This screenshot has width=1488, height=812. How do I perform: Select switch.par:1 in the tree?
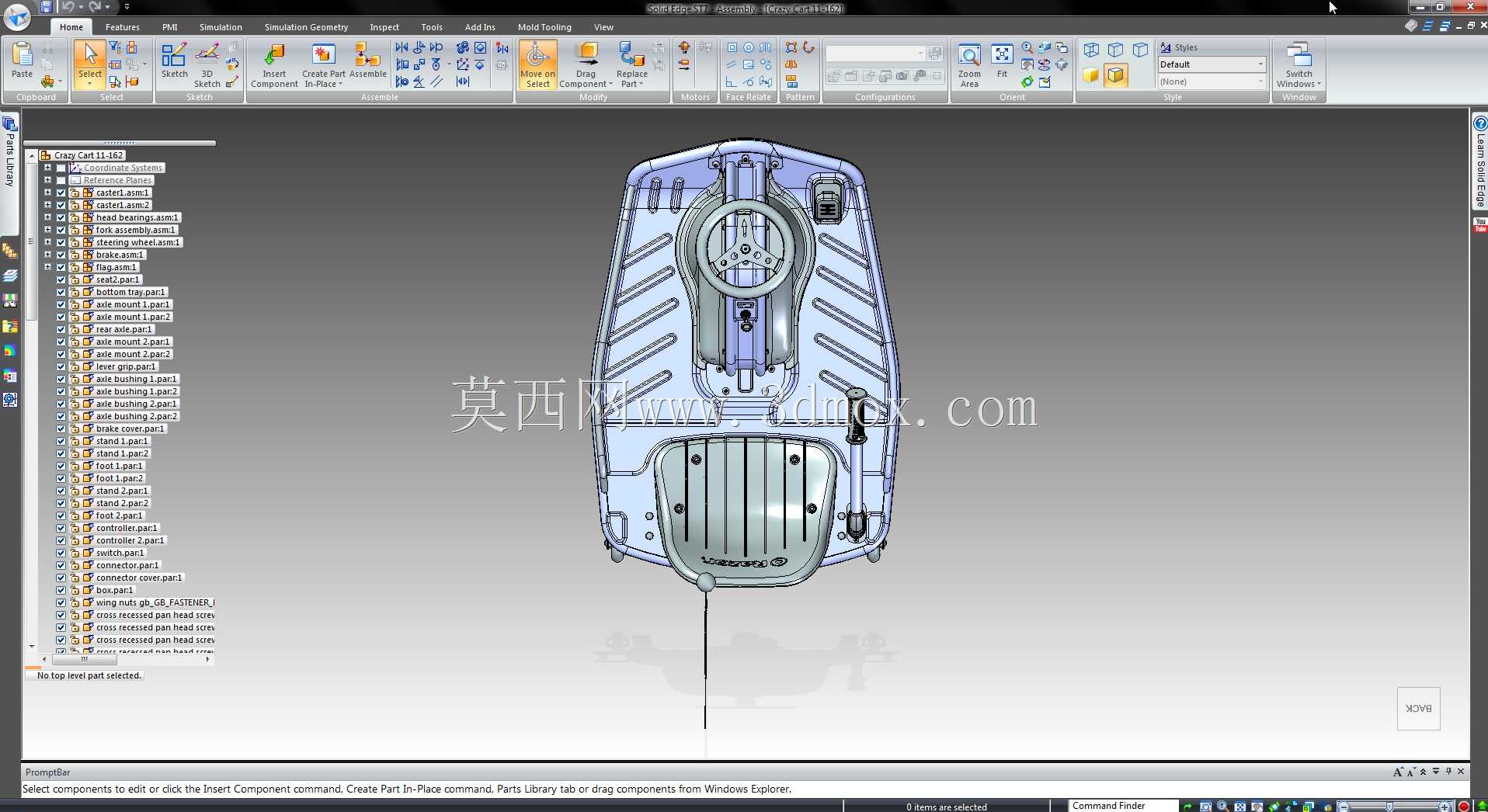pos(120,553)
